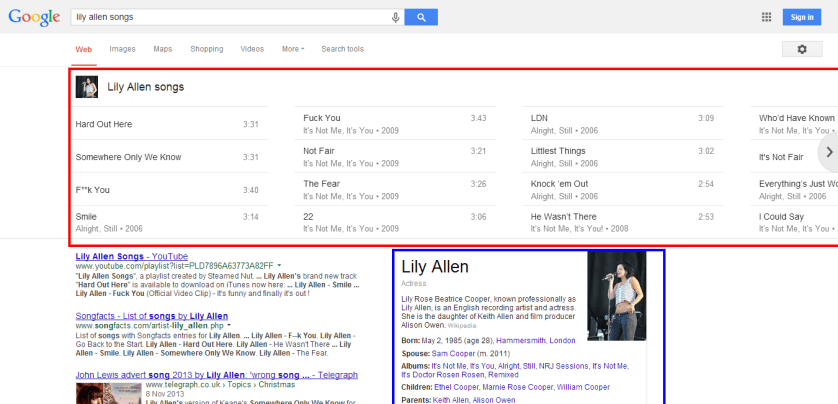This screenshot has width=838, height=404.
Task: Expand dropdown arrow next to songfacts.com URL
Action: 229,325
